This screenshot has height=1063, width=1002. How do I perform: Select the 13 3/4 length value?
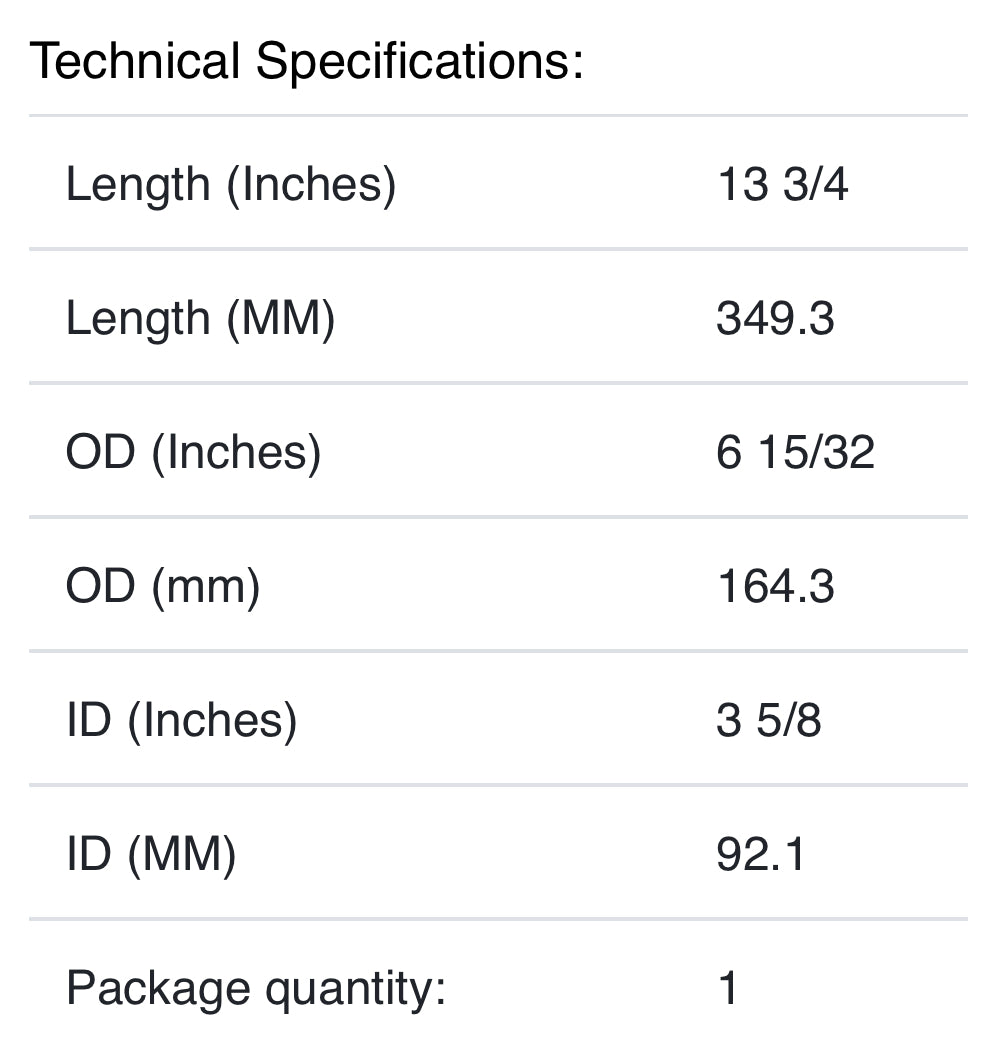coord(782,185)
